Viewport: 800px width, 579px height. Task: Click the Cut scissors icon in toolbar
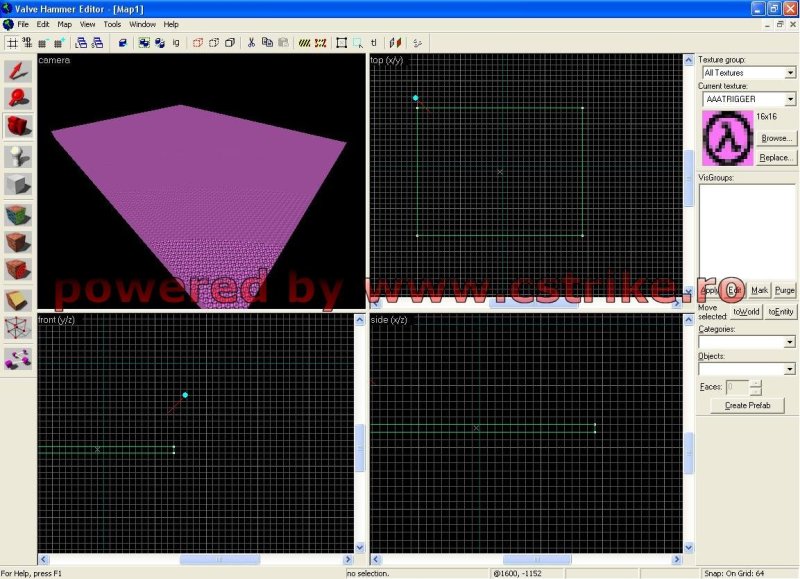(x=251, y=43)
